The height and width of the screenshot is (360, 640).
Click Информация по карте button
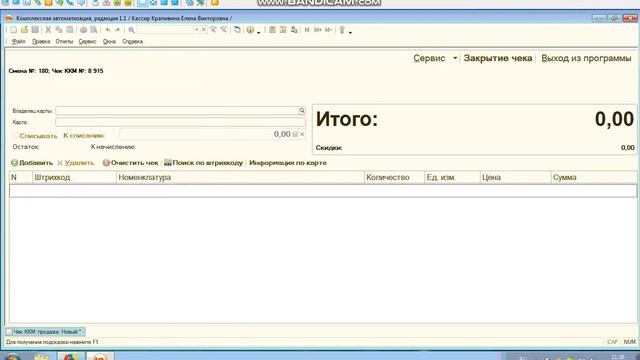[288, 163]
